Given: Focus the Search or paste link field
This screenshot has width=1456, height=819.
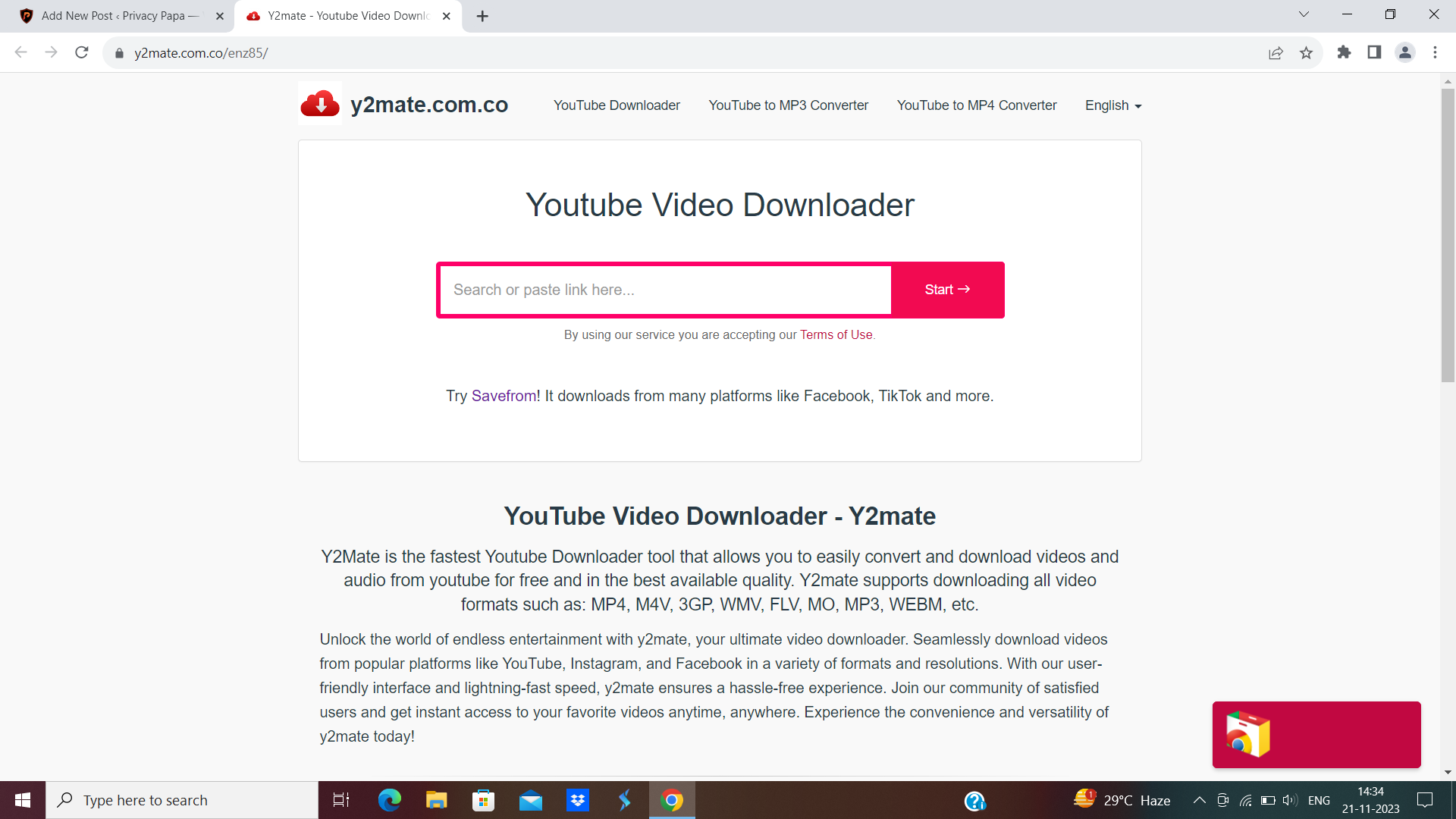Looking at the screenshot, I should tap(665, 290).
